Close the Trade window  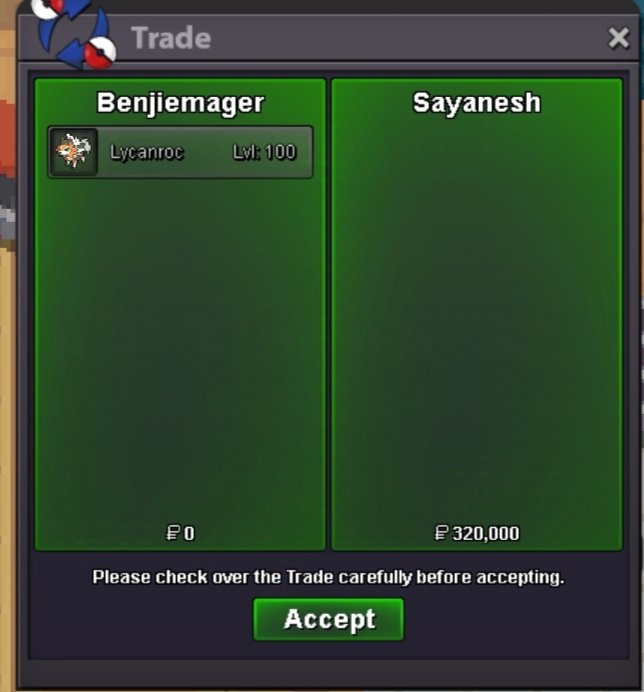click(618, 38)
